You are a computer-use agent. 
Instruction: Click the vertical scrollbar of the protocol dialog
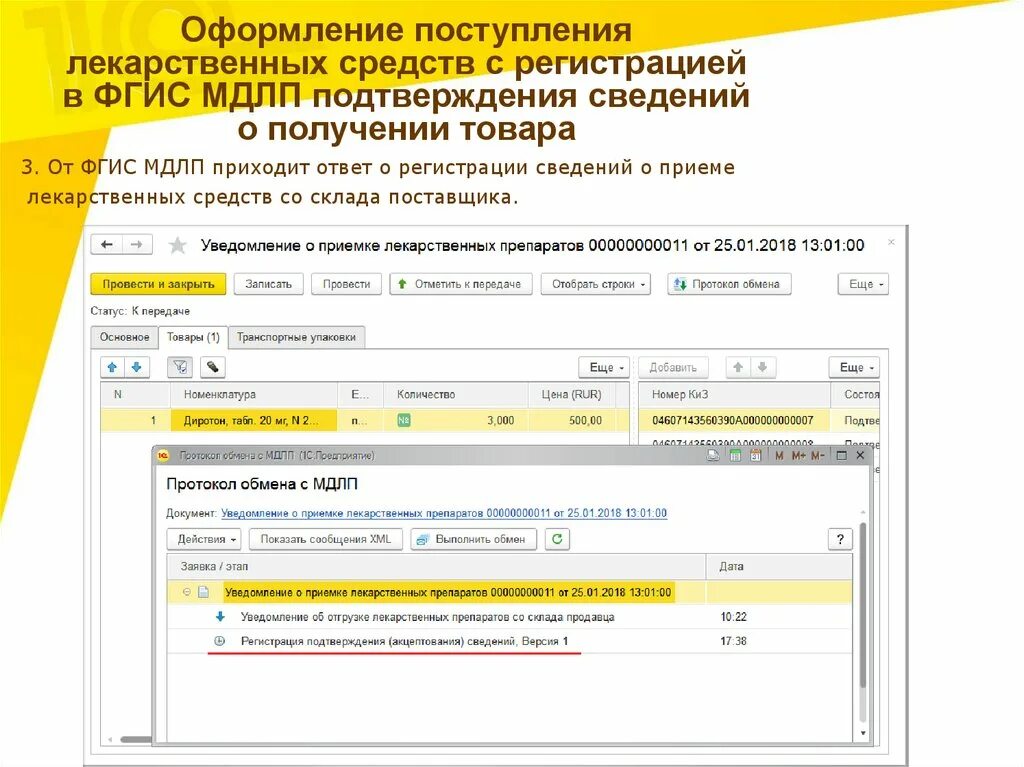click(x=863, y=604)
